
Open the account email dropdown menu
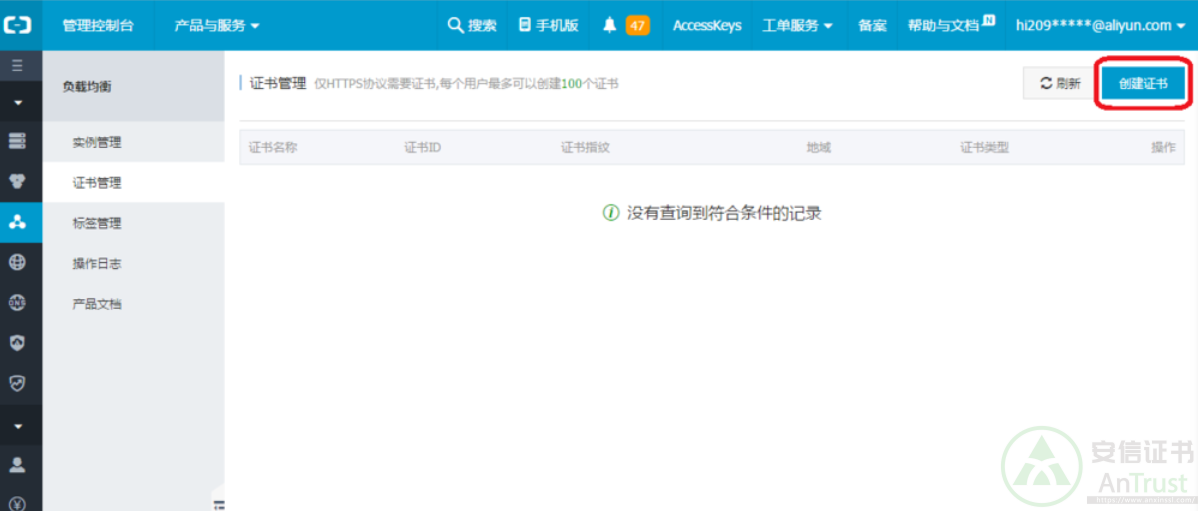(x=1100, y=25)
